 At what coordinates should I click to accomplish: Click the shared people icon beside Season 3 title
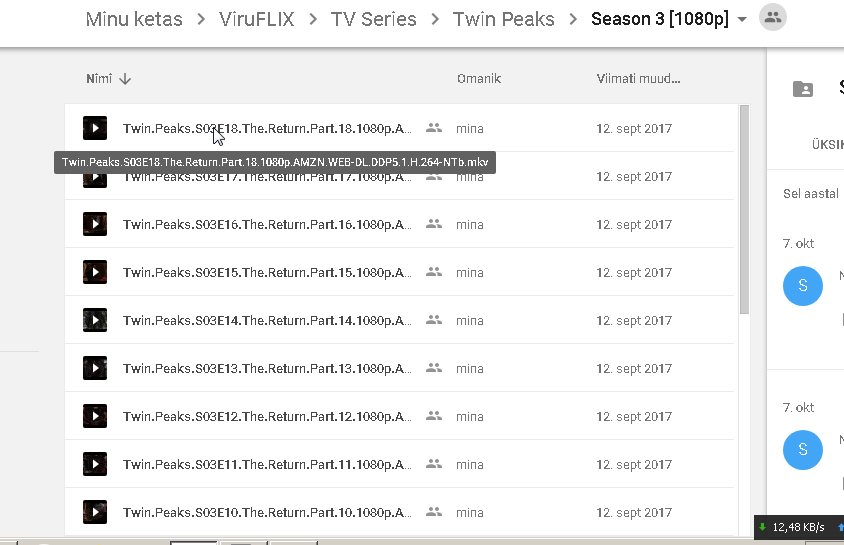click(x=773, y=17)
